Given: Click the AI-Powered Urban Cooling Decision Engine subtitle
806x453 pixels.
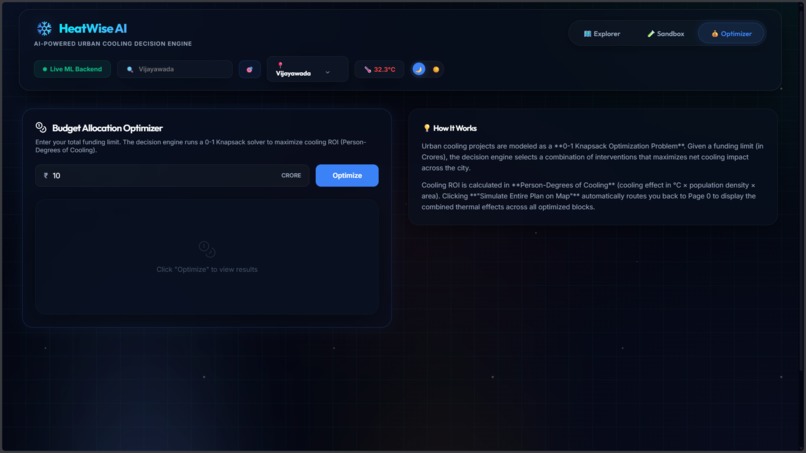Looking at the screenshot, I should [x=113, y=44].
